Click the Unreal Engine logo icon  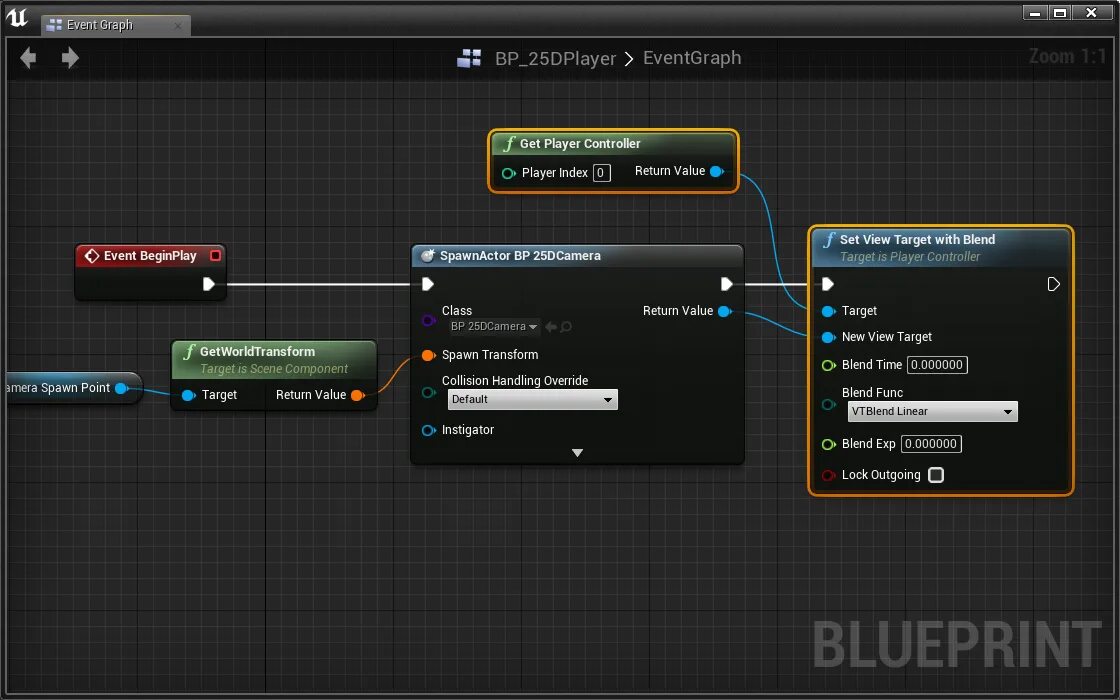[18, 18]
